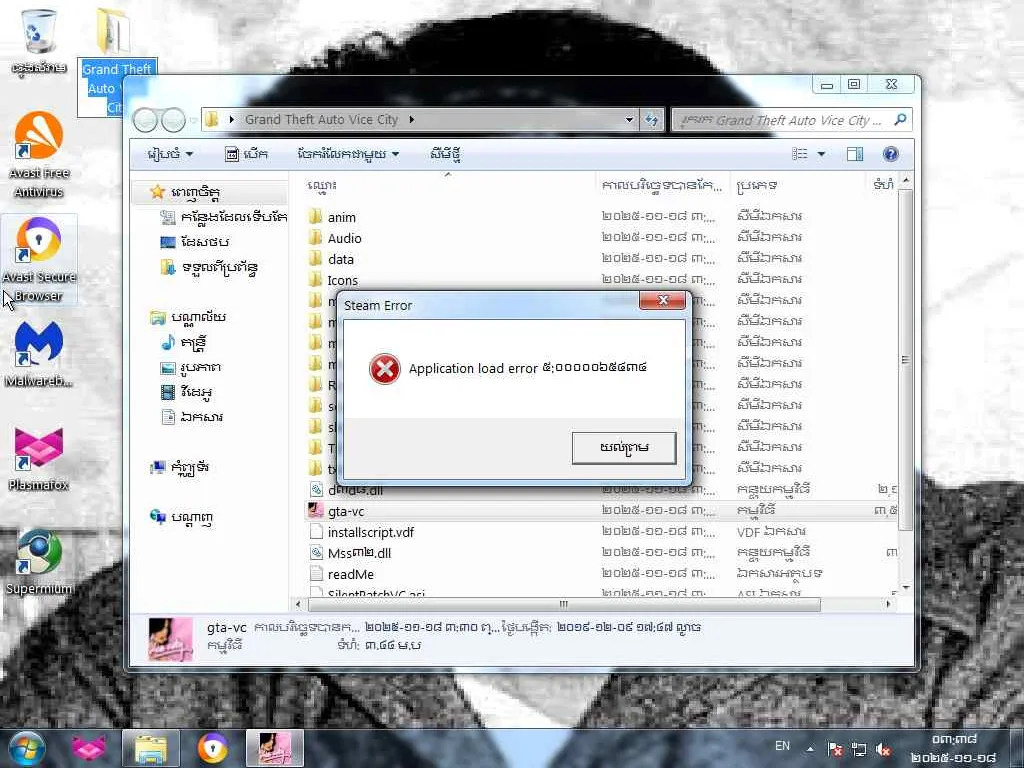Select the Icons folder

tap(333, 280)
